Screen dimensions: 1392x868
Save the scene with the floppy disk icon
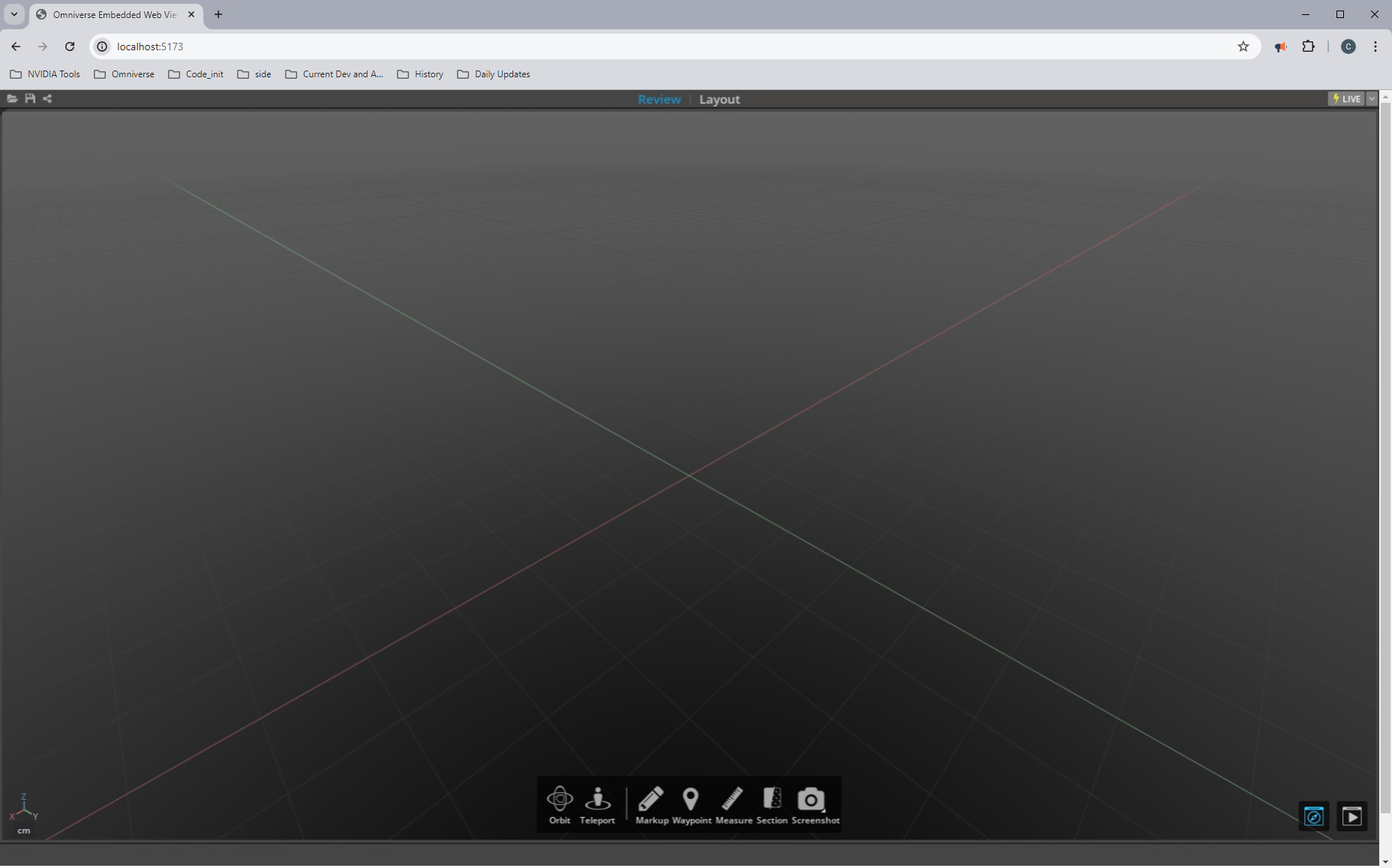pyautogui.click(x=30, y=98)
